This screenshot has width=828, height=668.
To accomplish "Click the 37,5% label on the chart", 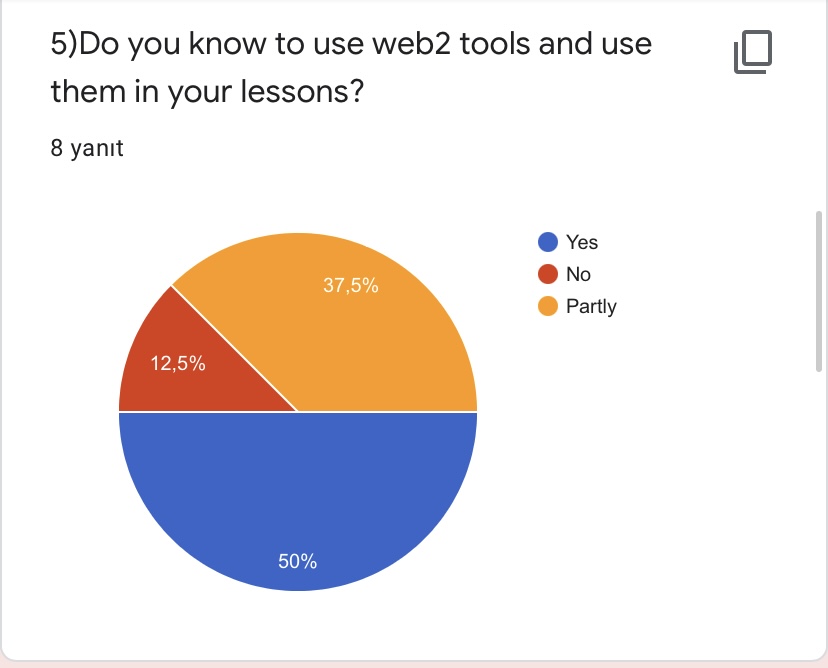I will (x=350, y=286).
